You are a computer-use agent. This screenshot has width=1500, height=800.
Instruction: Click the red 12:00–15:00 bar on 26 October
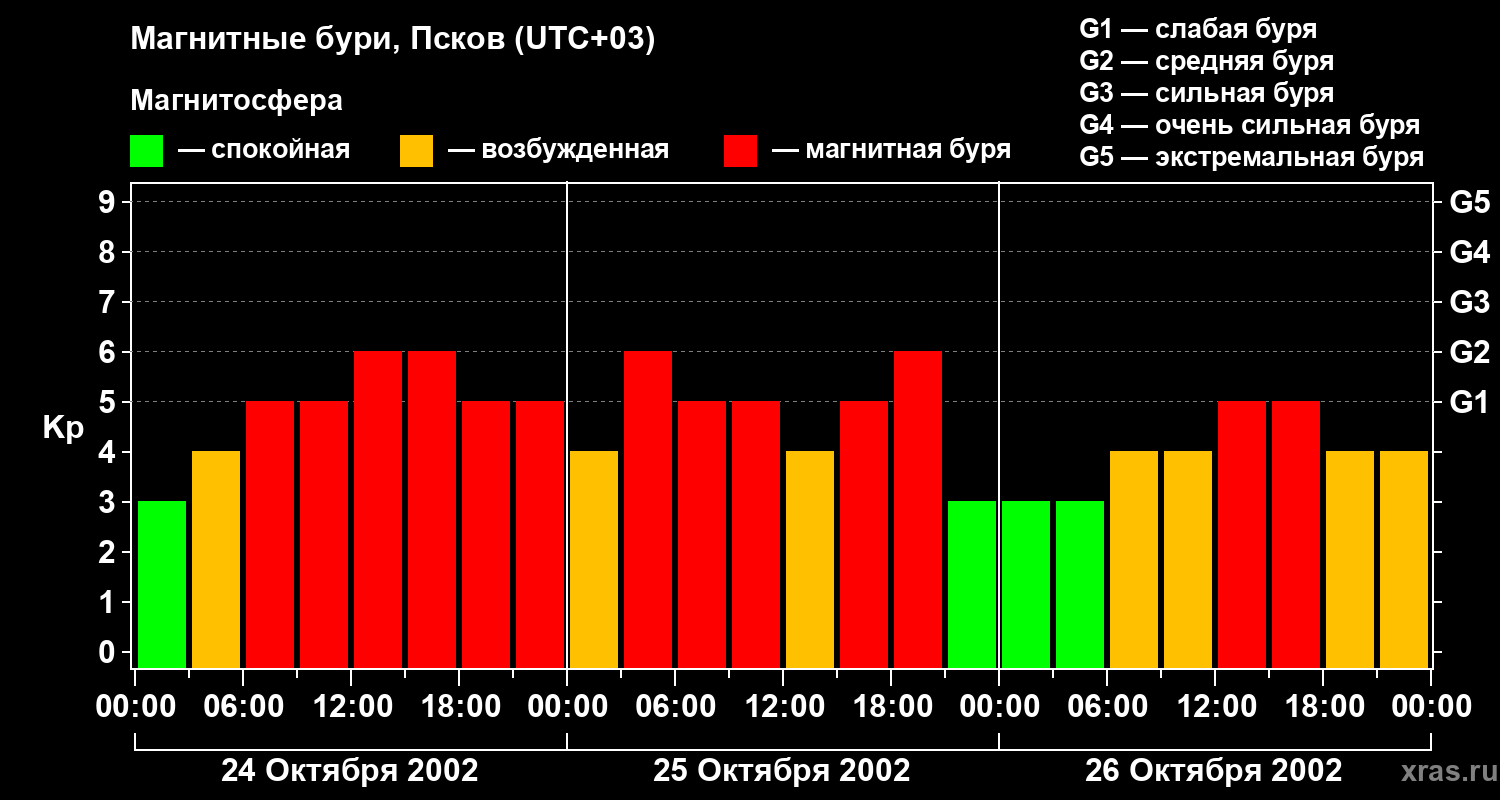point(1242,534)
